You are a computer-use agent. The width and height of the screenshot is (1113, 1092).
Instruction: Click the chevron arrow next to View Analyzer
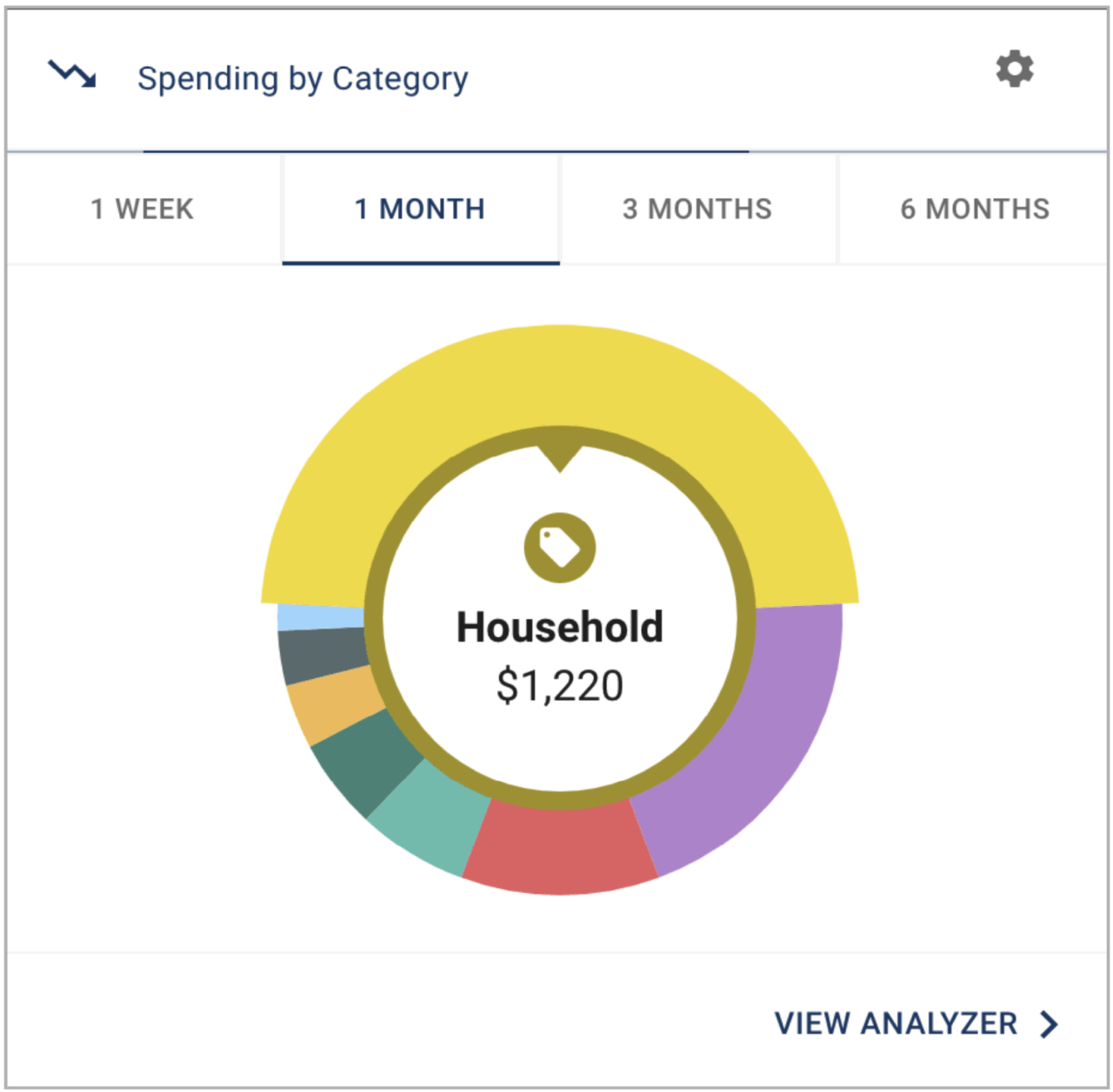[1047, 1024]
